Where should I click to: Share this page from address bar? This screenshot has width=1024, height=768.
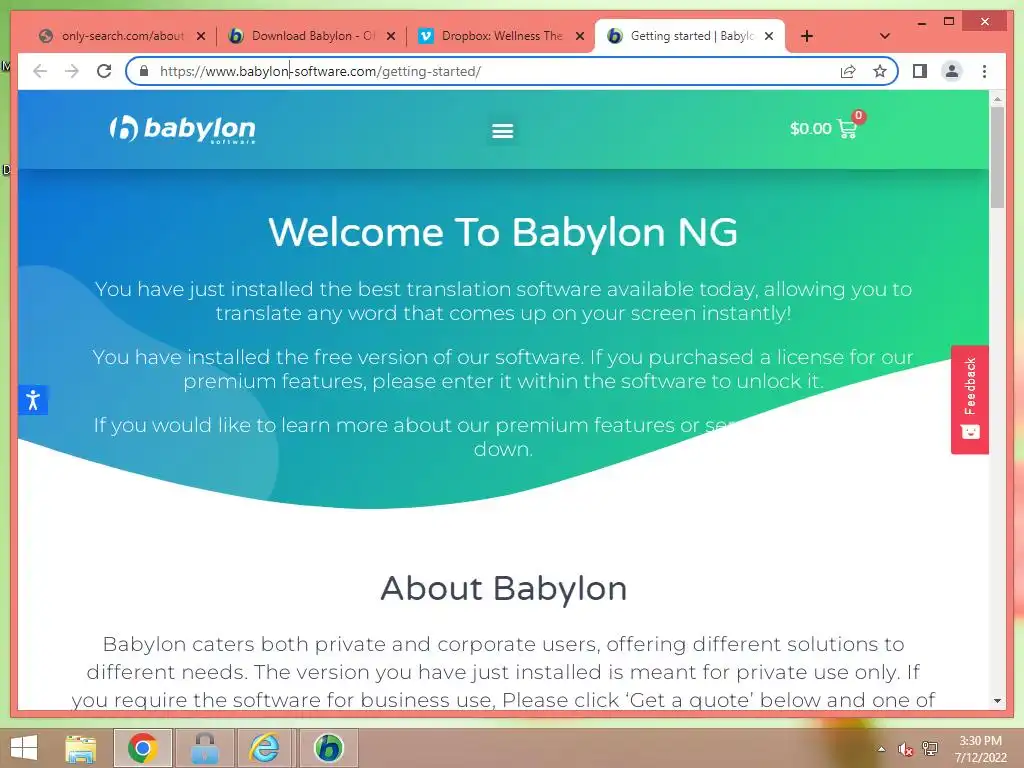point(848,71)
